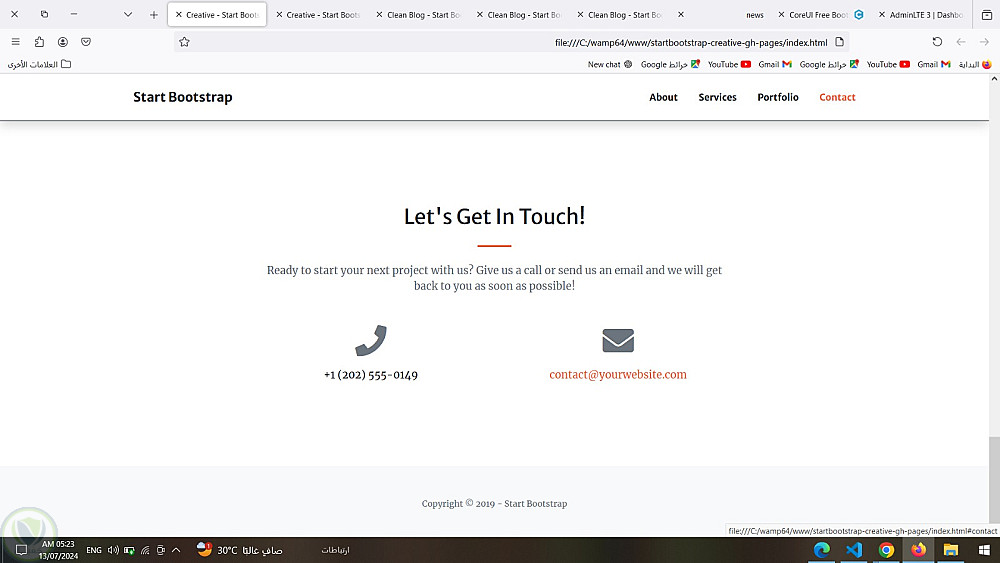This screenshot has height=563, width=1000.
Task: Click the Firefox taskbar icon
Action: pos(918,550)
